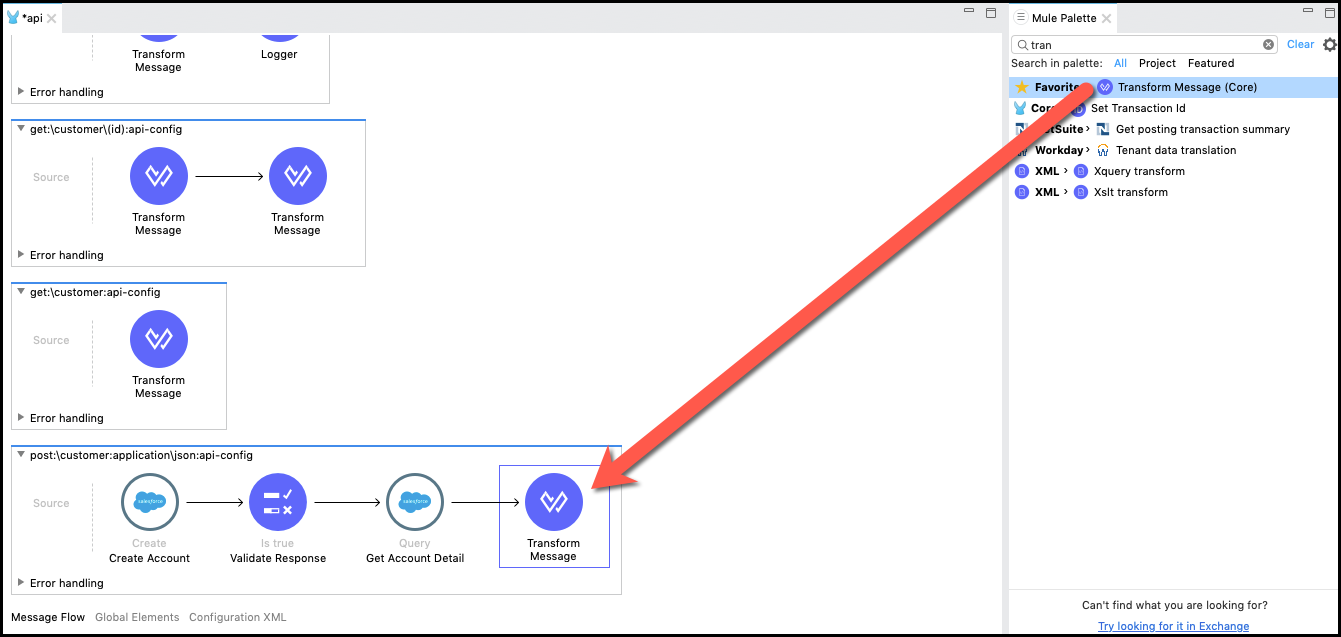Select the Transform Message label in topmost flow
The height and width of the screenshot is (637, 1341).
(158, 61)
